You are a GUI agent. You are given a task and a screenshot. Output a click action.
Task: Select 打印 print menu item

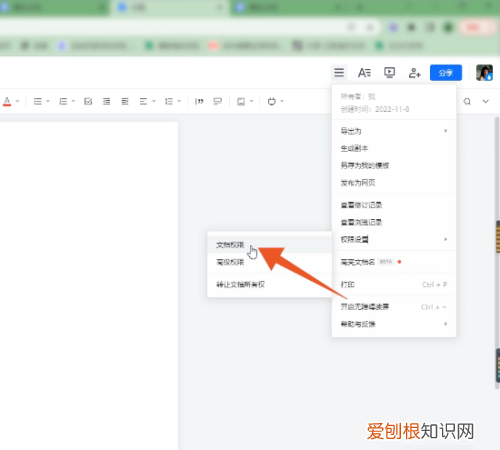(394, 285)
